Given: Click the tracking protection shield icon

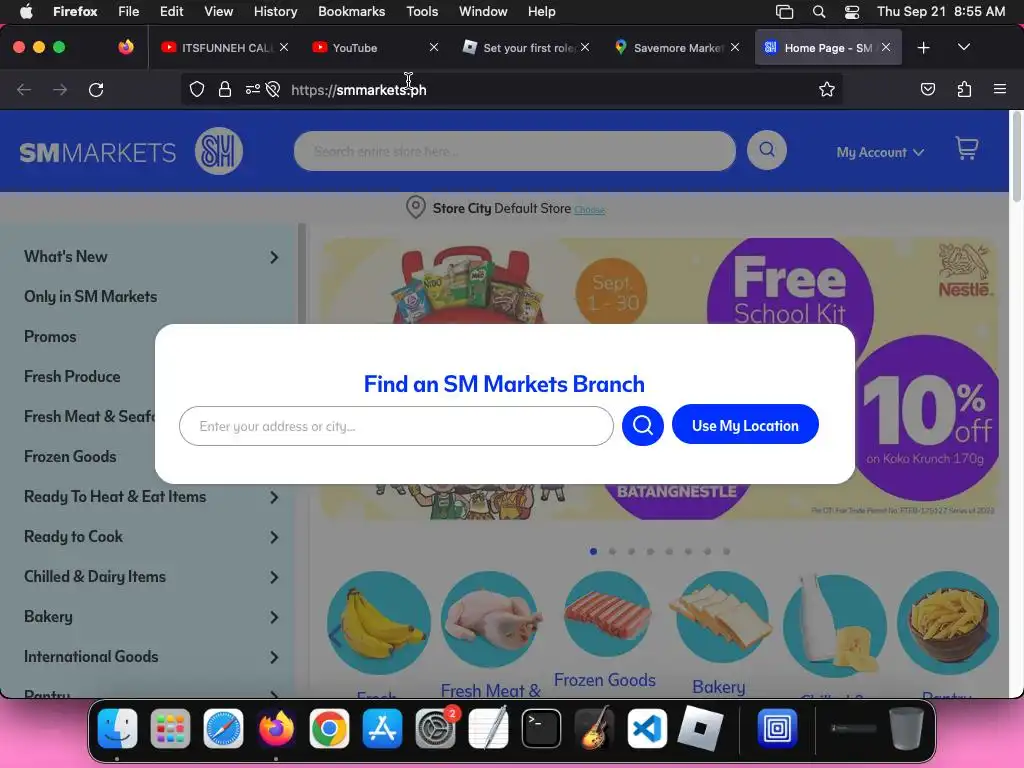Looking at the screenshot, I should tap(197, 89).
